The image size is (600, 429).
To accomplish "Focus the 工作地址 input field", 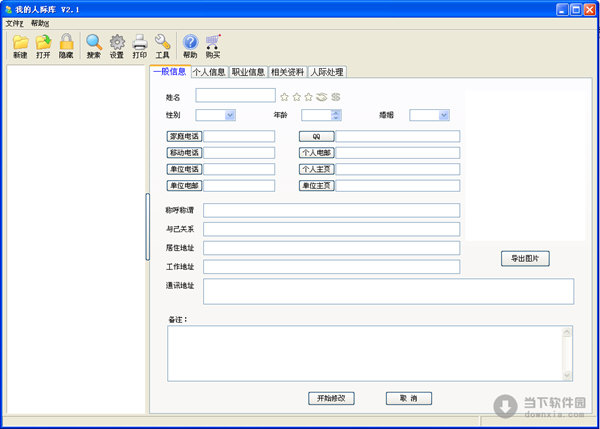I will click(331, 267).
